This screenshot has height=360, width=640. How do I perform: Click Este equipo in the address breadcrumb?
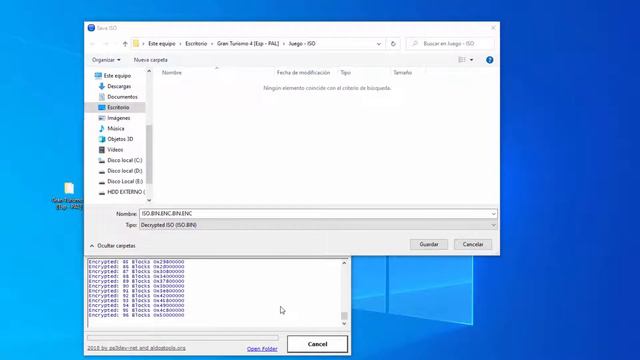point(162,44)
